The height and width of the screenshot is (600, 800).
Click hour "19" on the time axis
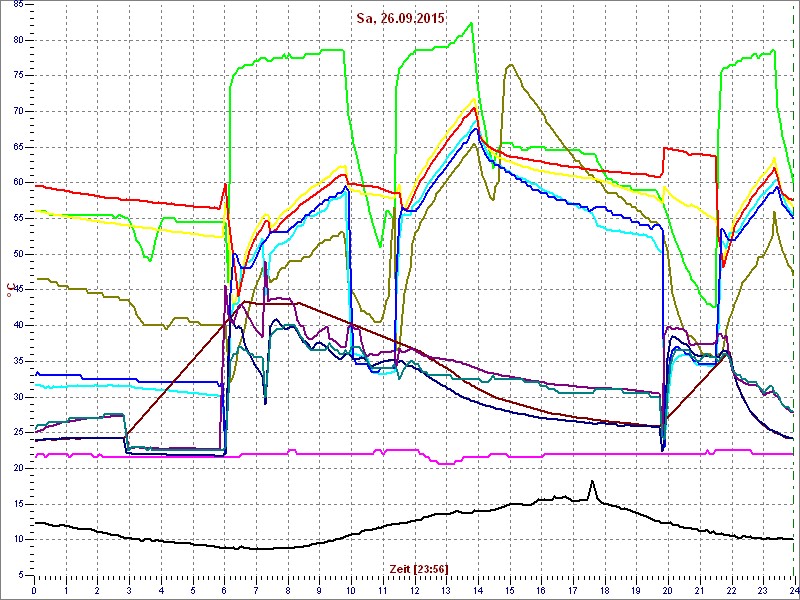click(x=635, y=590)
